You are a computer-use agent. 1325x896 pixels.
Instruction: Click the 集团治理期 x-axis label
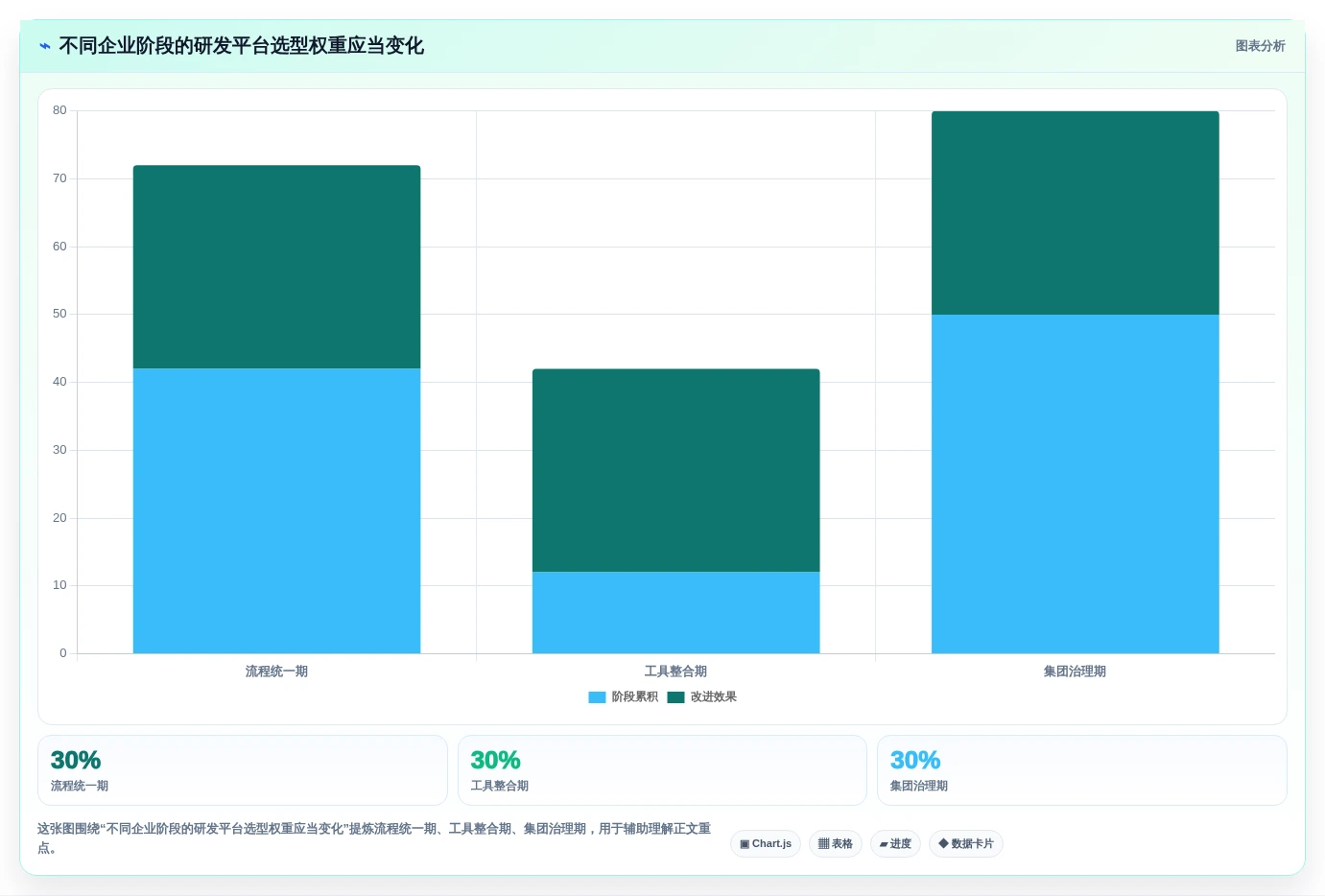pyautogui.click(x=1076, y=672)
